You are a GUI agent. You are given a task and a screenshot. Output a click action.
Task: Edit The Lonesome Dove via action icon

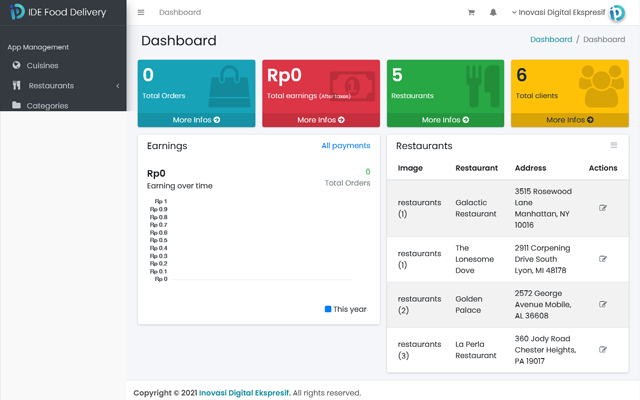tap(602, 259)
